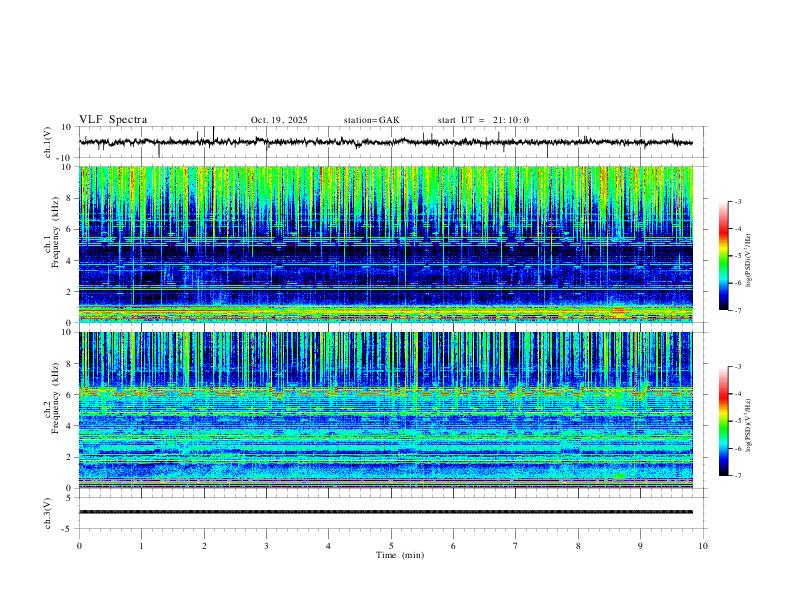Click time axis tick label '6'
The width and height of the screenshot is (792, 612).
tap(453, 546)
